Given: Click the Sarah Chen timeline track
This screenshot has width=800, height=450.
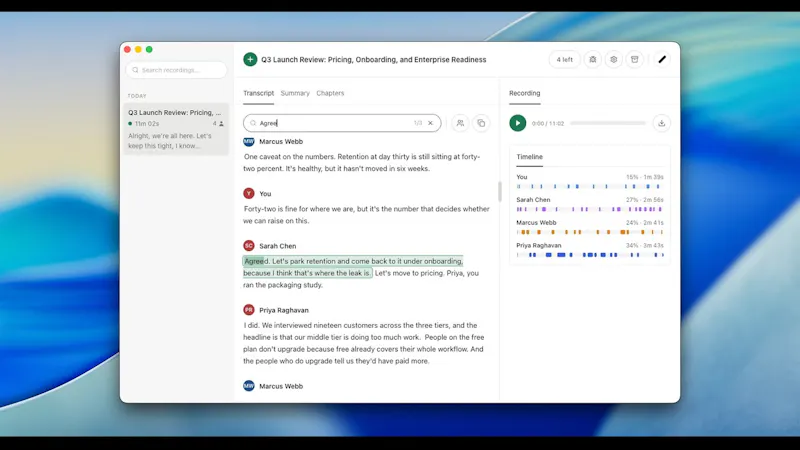Looking at the screenshot, I should pos(590,209).
